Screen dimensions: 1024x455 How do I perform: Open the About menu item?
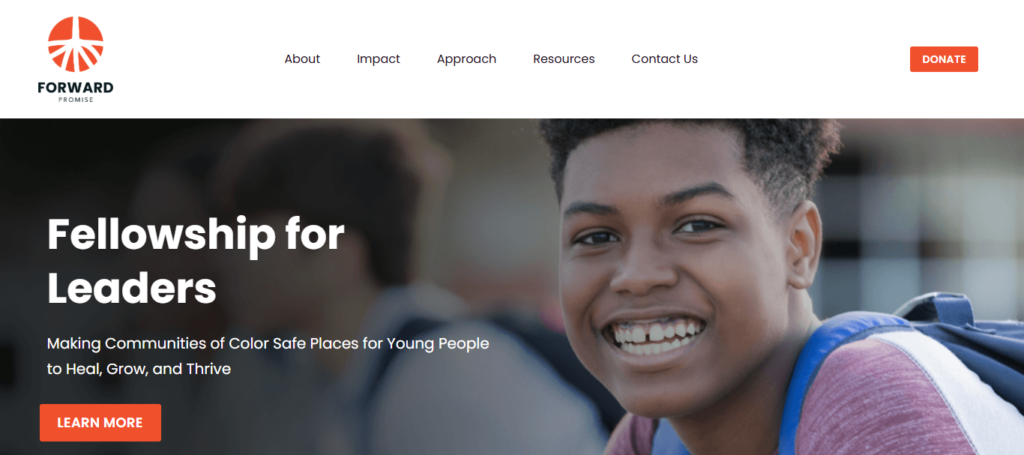tap(302, 59)
